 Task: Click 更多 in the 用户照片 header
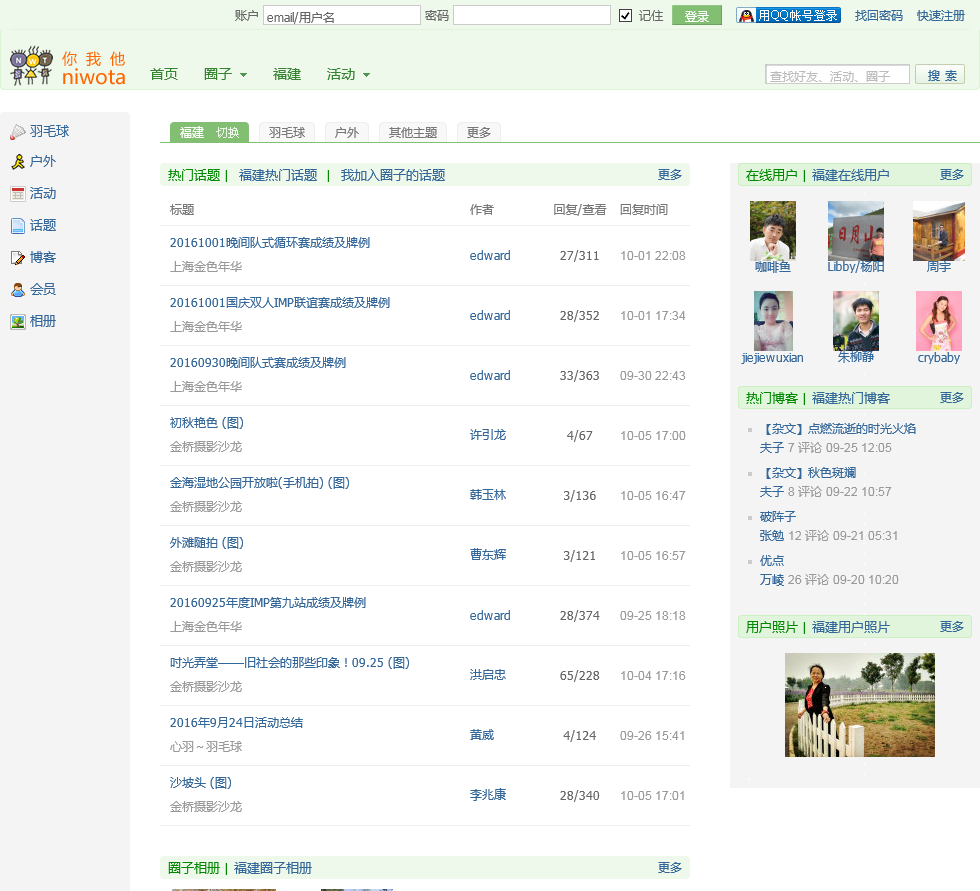tap(952, 627)
